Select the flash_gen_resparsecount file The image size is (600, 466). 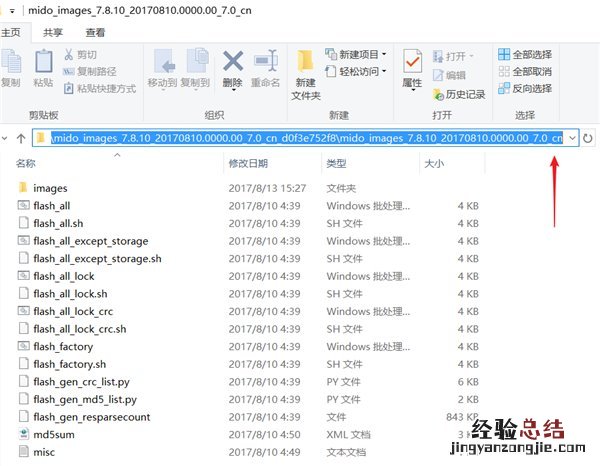point(92,417)
